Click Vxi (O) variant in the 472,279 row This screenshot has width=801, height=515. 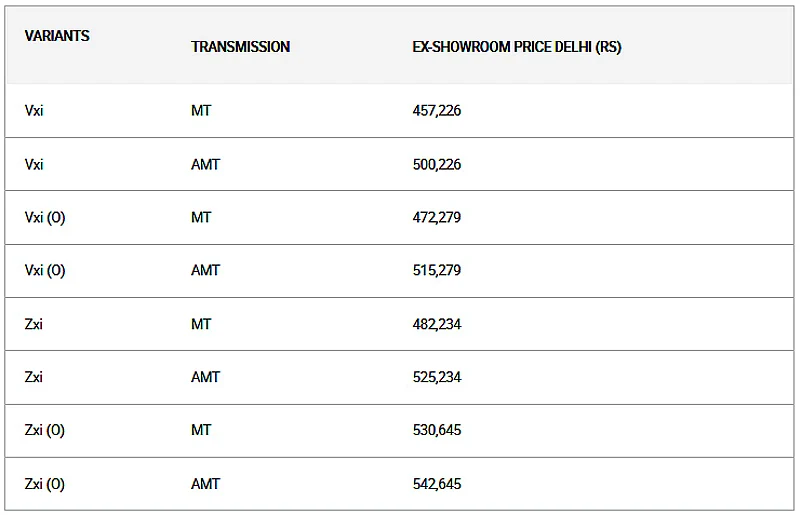[45, 217]
